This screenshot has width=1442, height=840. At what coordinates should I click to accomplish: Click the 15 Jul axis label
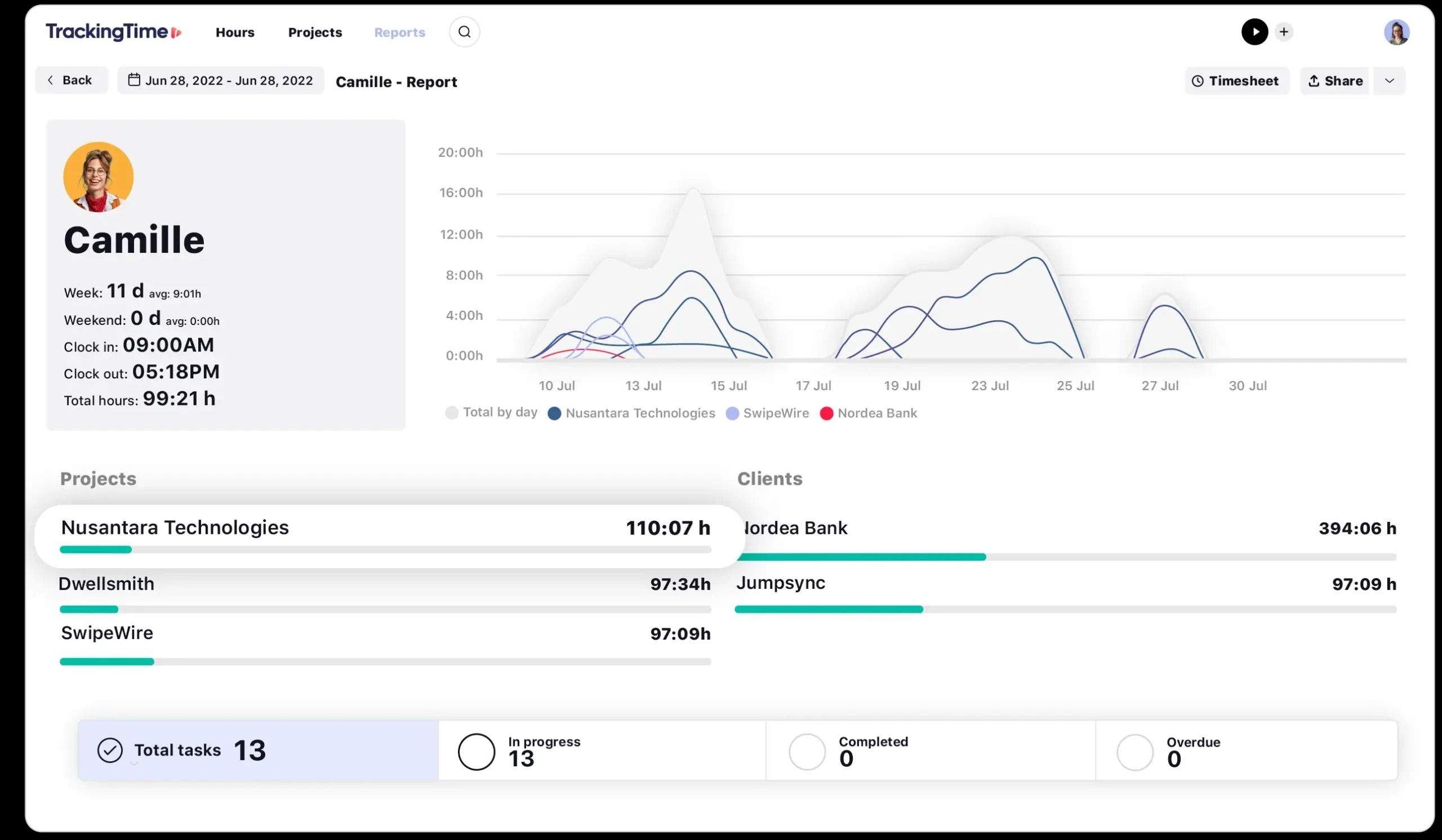(728, 386)
